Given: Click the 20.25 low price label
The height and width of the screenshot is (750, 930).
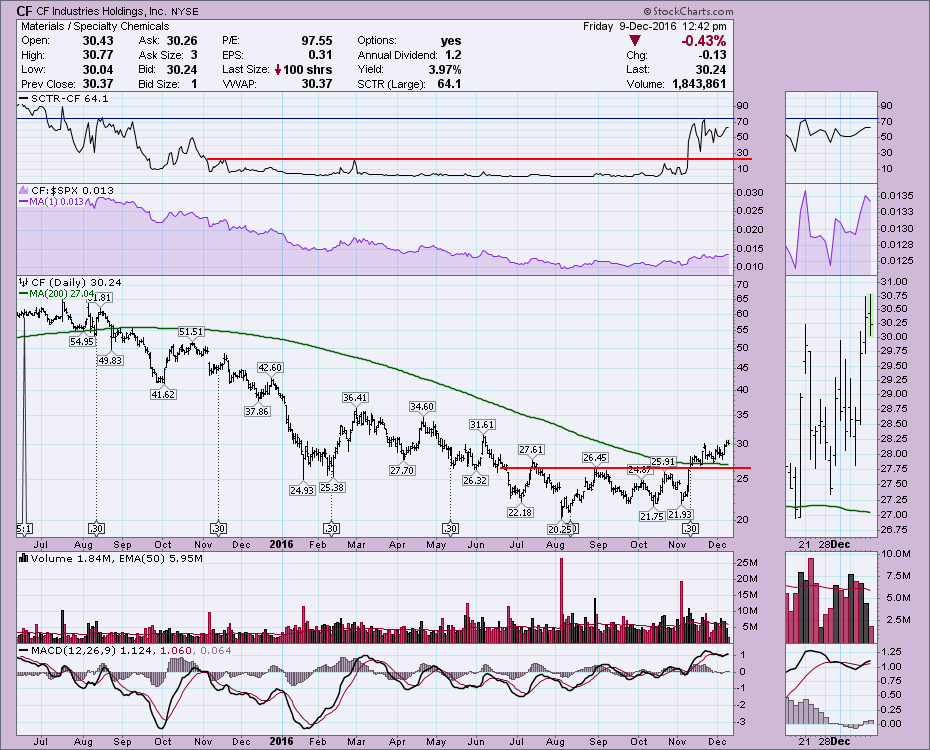Looking at the screenshot, I should click(x=560, y=528).
